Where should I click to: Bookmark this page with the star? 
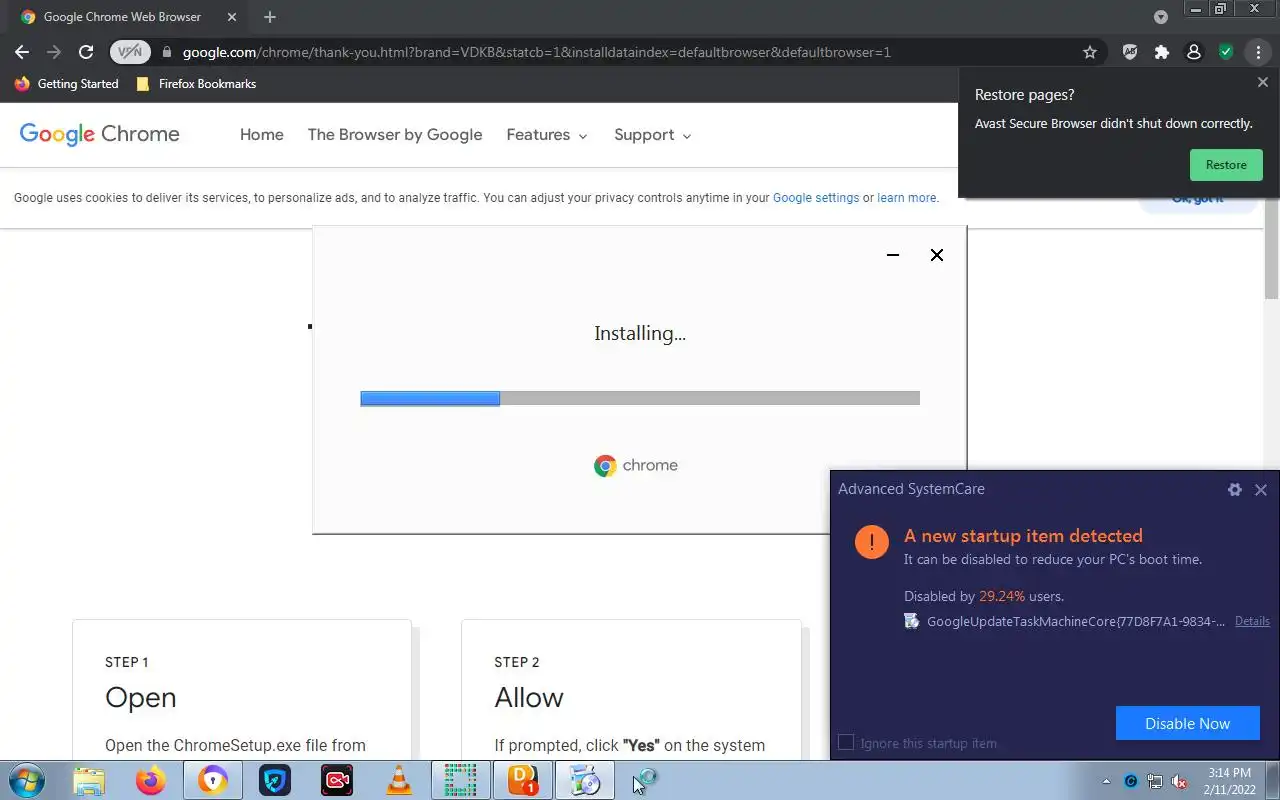[1090, 52]
